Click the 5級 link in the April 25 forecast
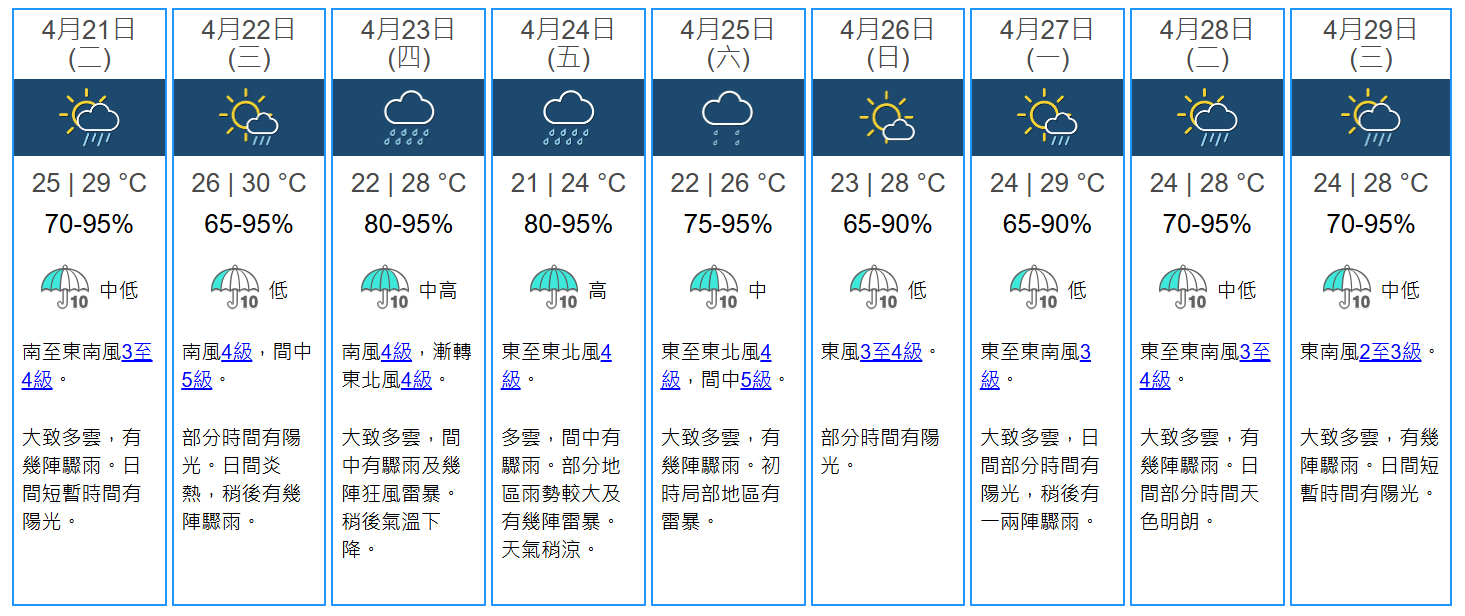 pos(757,380)
